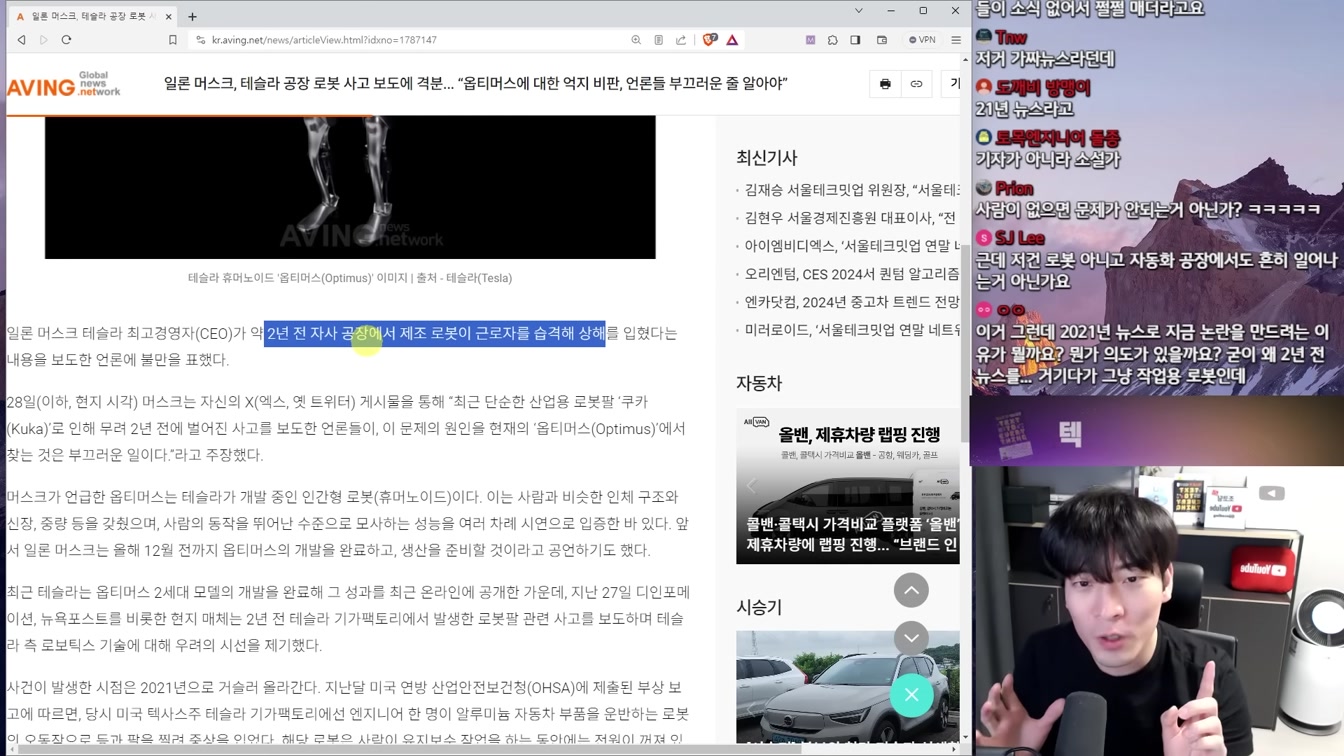Click the Optimus robot article image
Screen dimensions: 1344x756
(x=350, y=187)
